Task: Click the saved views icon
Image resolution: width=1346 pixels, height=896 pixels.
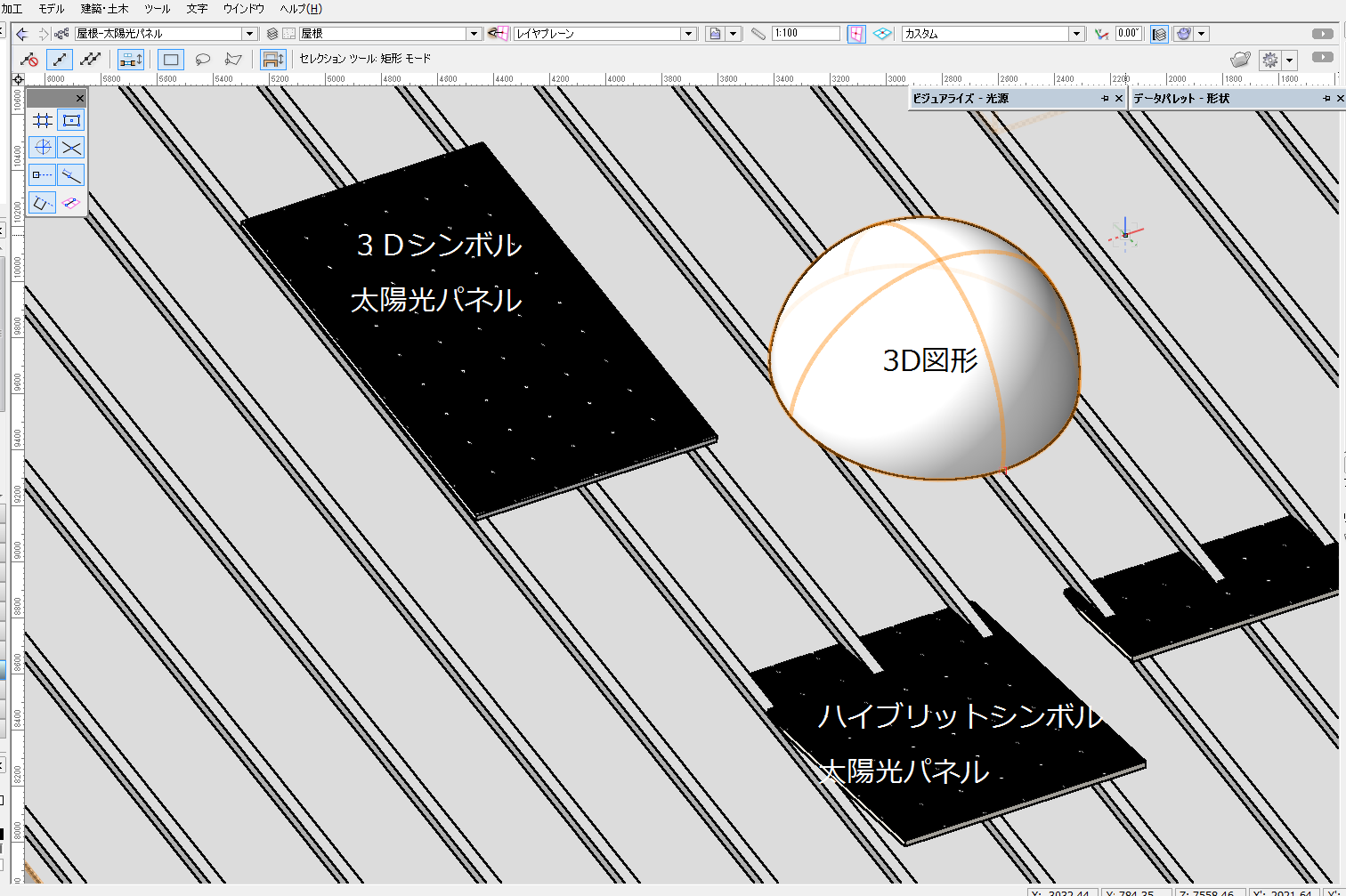Action: [x=715, y=34]
